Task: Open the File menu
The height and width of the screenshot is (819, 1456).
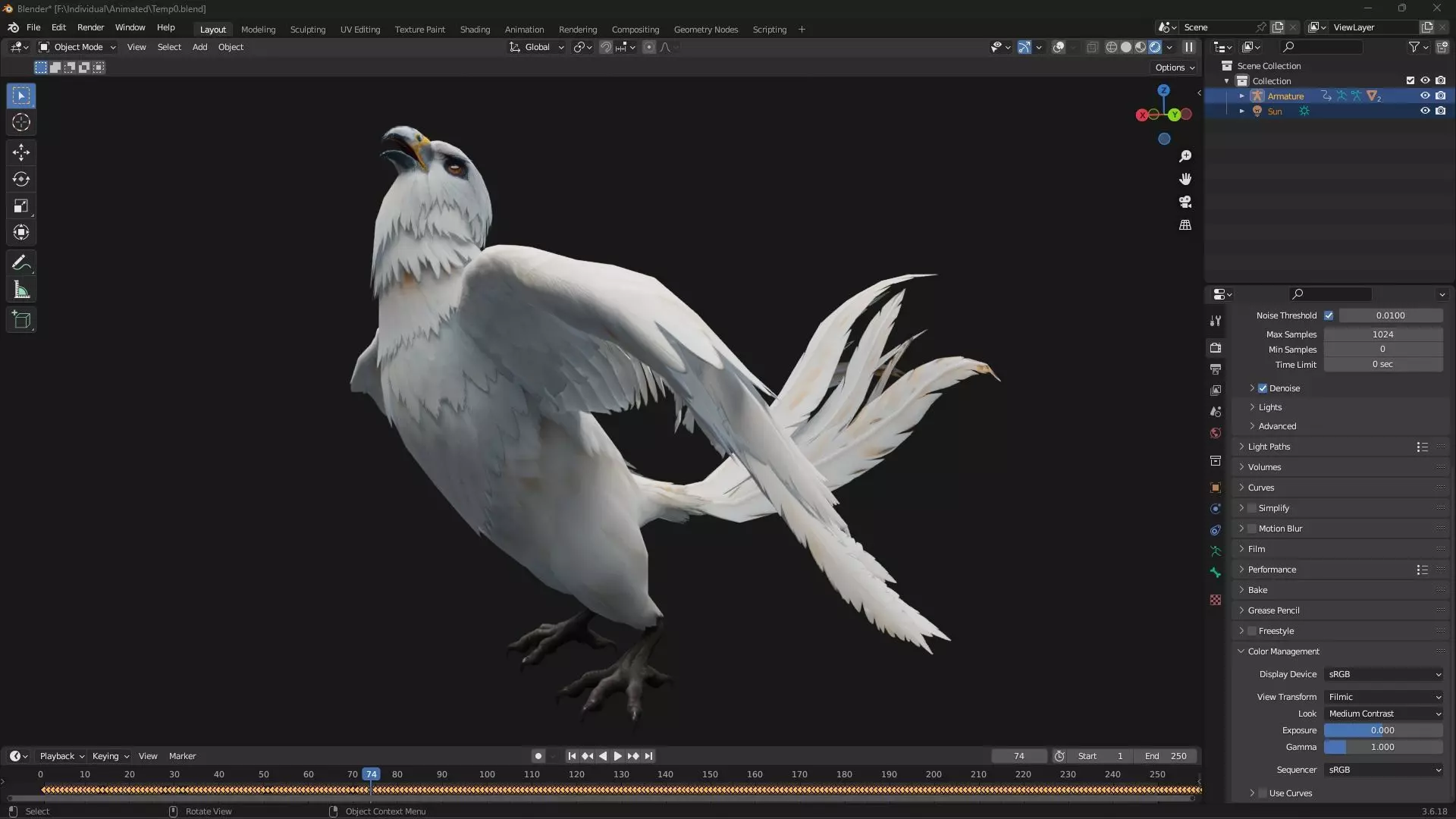Action: [x=33, y=27]
